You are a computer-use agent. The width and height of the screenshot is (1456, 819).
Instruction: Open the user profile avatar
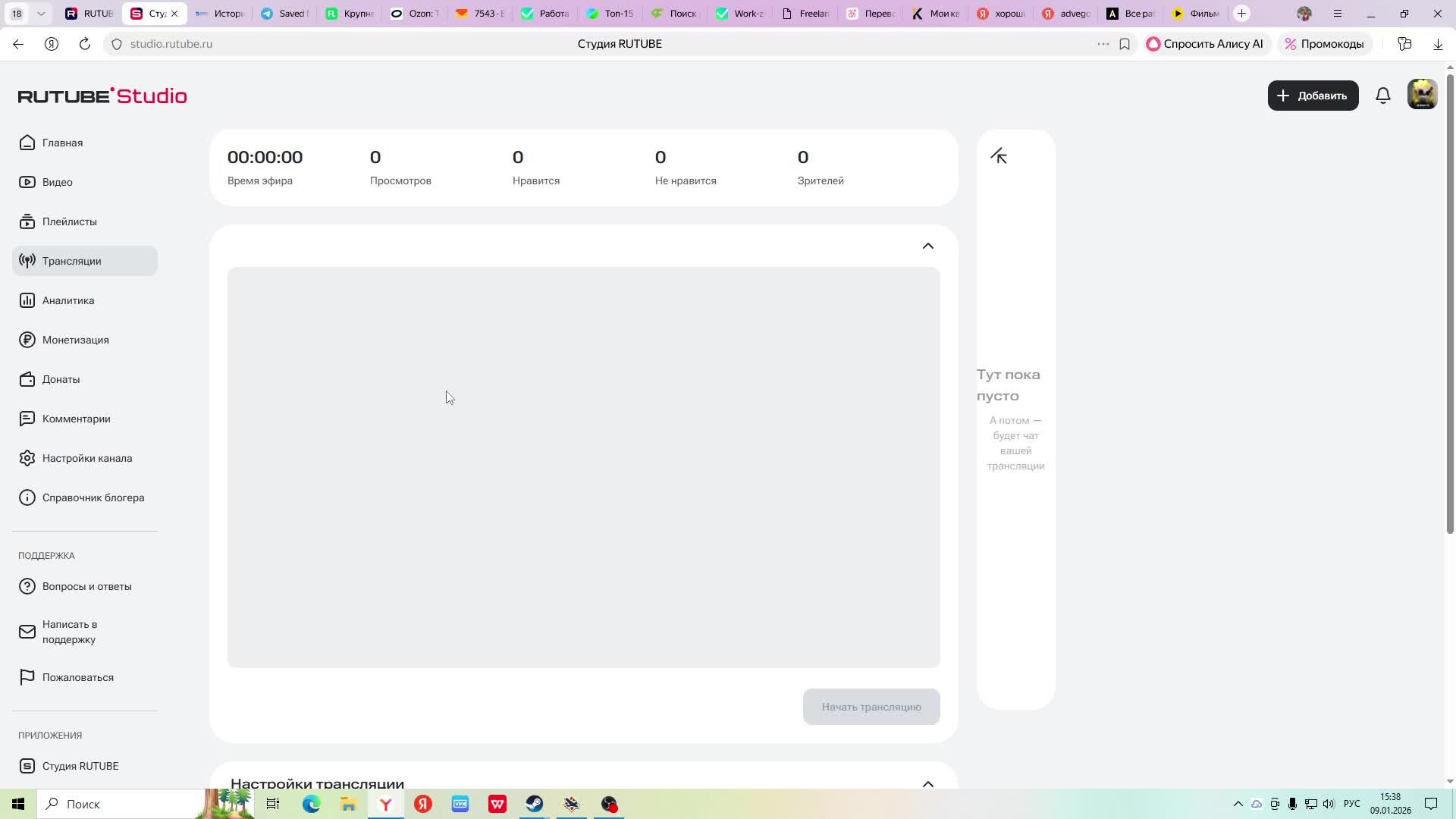coord(1422,95)
